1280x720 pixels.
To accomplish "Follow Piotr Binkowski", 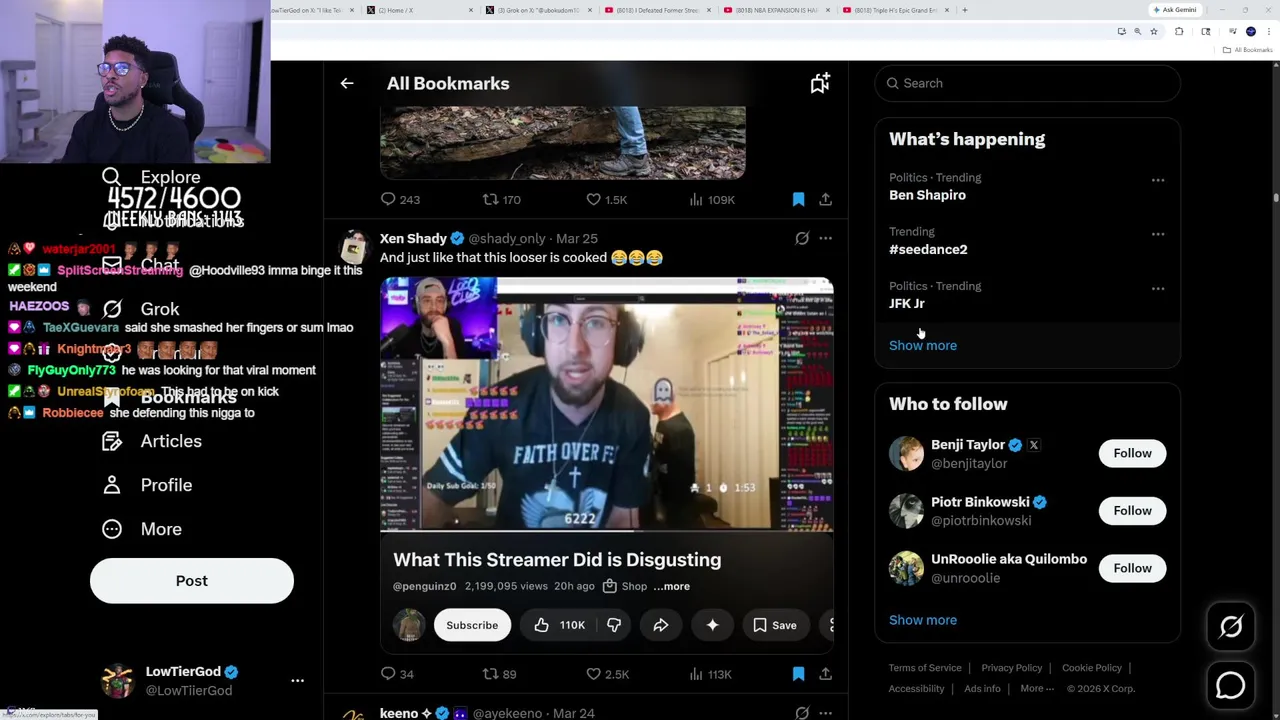I will [1132, 511].
